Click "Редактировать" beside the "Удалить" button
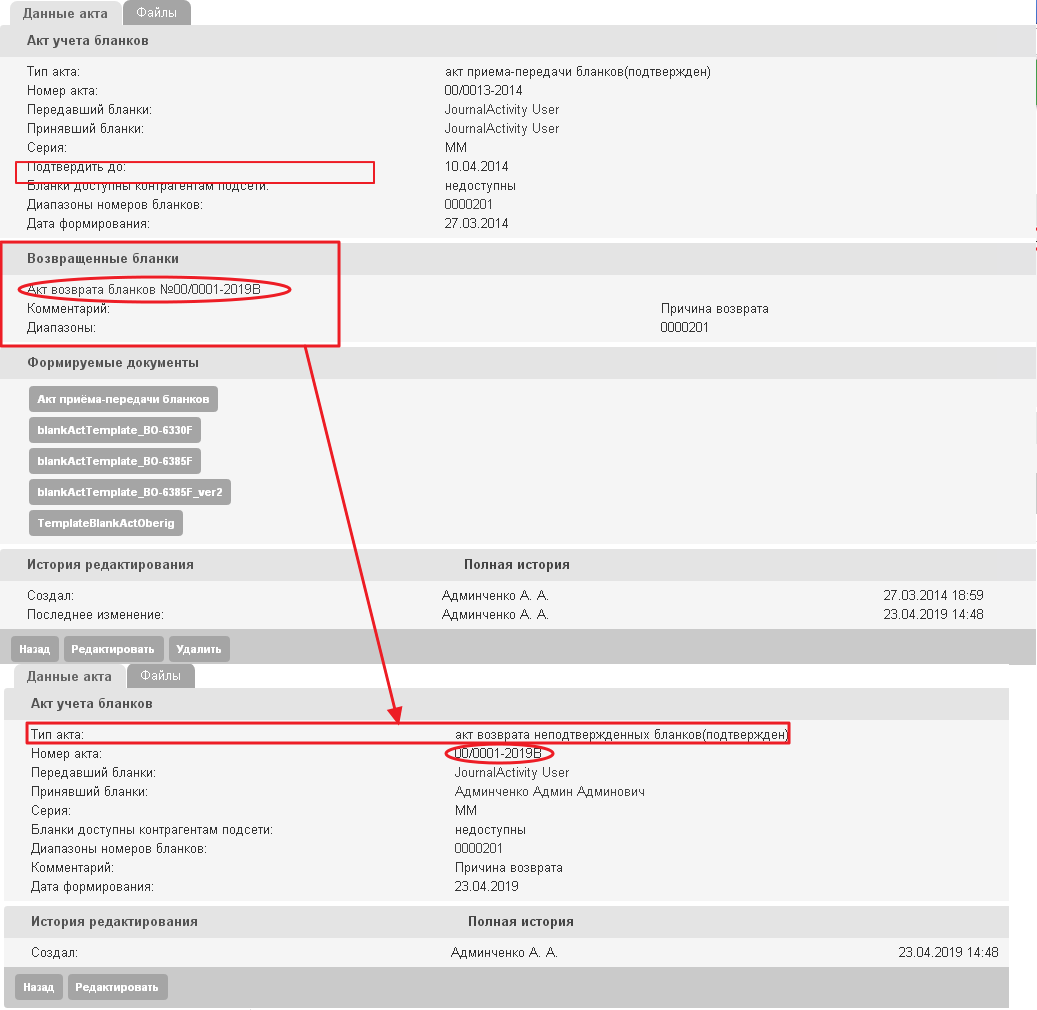This screenshot has height=1010, width=1037. point(113,649)
